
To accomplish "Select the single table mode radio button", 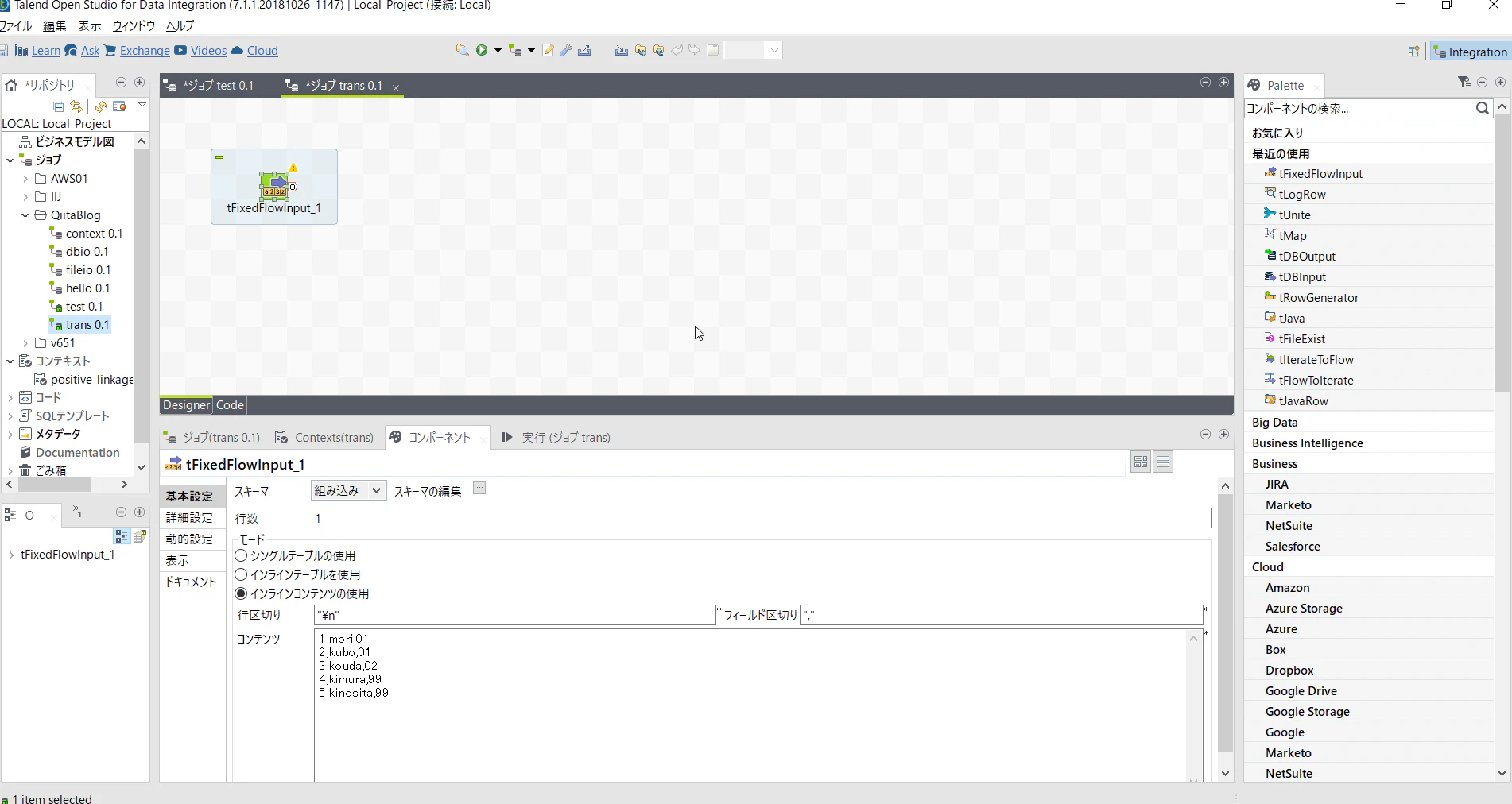I will click(241, 555).
